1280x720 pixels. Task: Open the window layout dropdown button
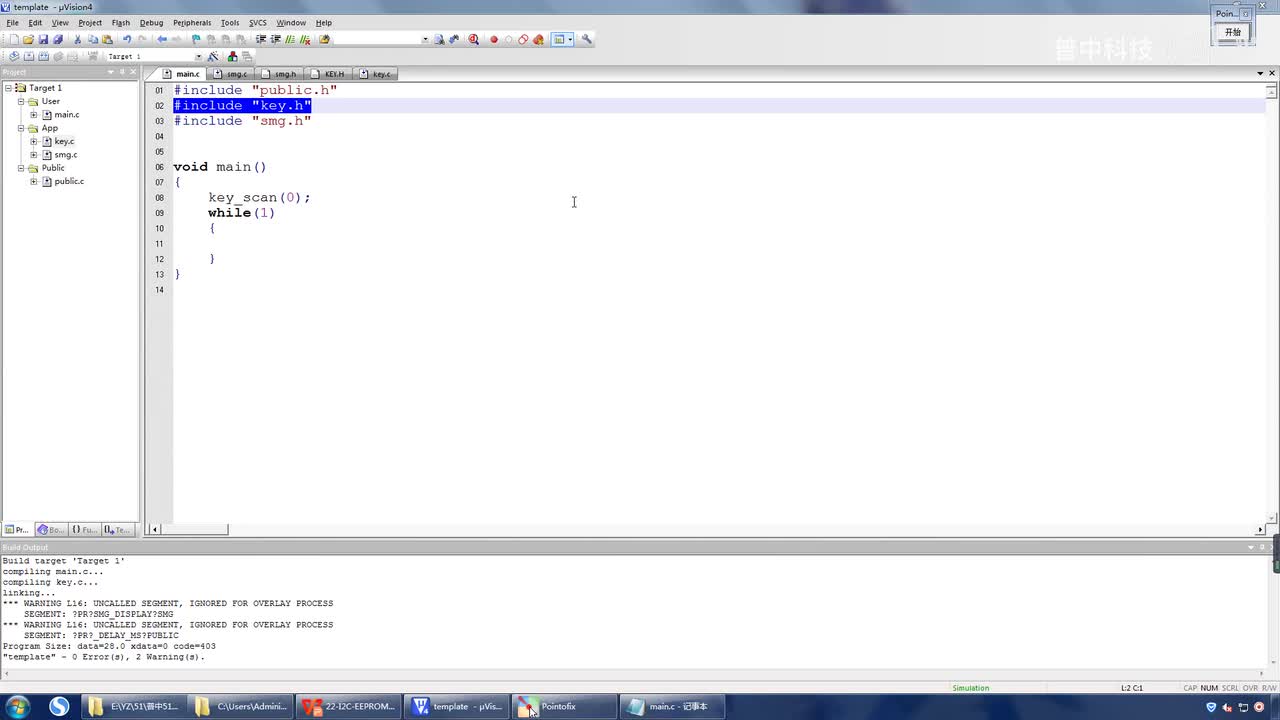[563, 40]
